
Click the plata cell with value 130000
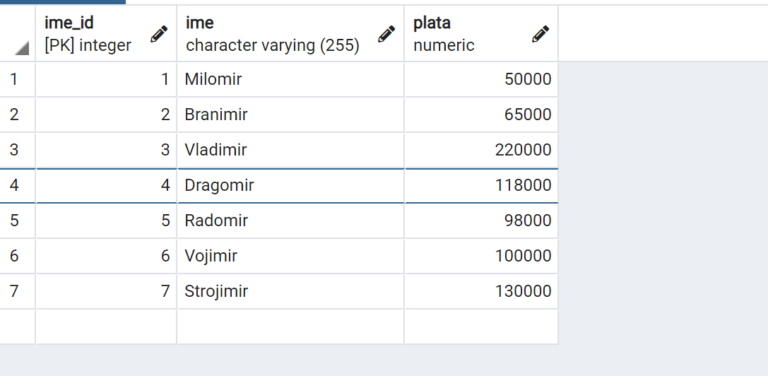[481, 291]
